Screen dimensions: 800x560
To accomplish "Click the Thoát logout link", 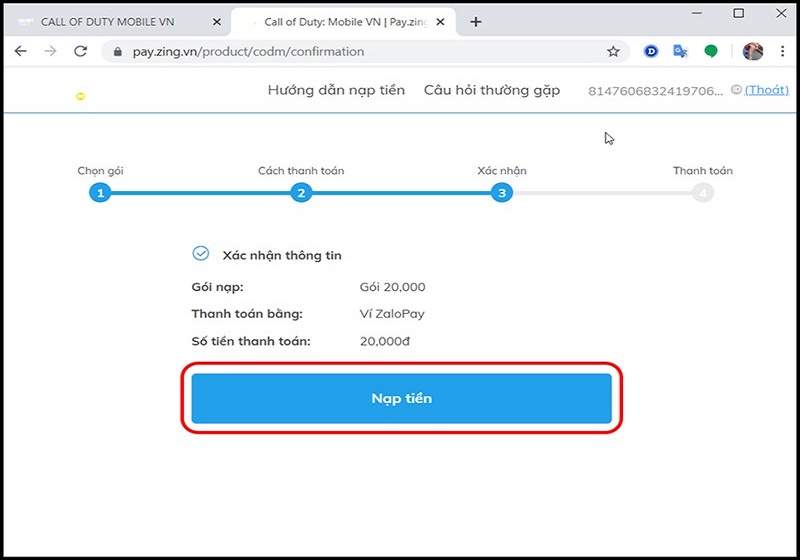I will point(766,90).
